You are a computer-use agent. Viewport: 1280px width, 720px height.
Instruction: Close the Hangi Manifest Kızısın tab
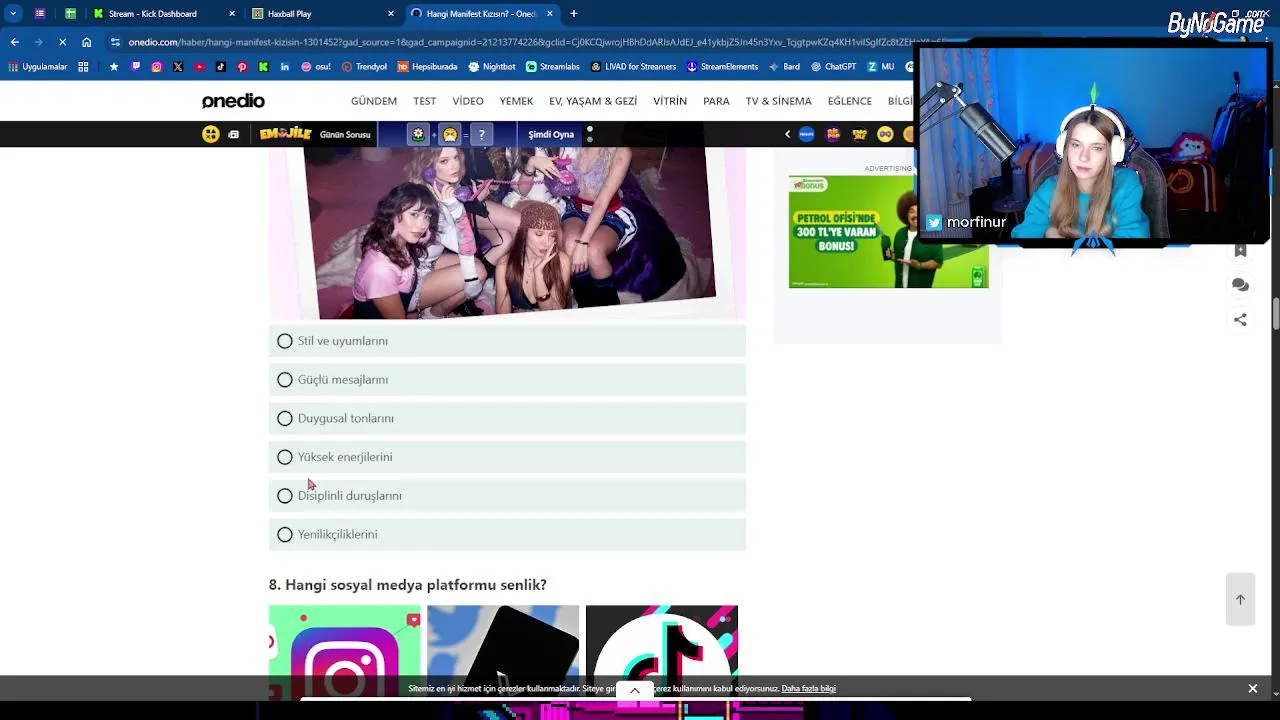[550, 14]
